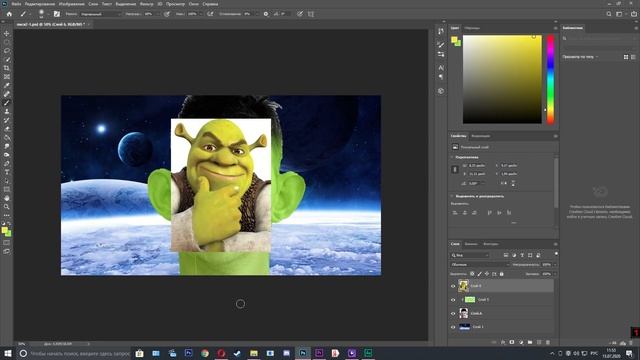Click the Home icon in options bar
640x360 pixels.
pyautogui.click(x=9, y=14)
